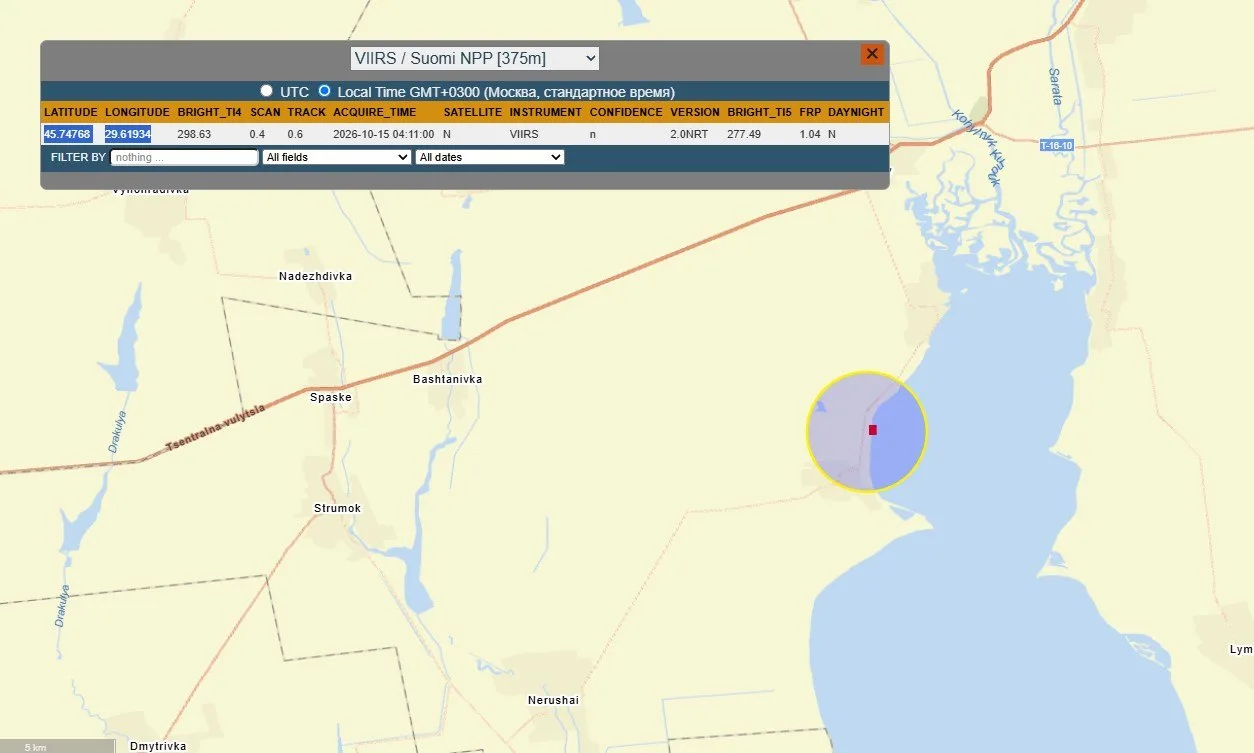
Task: Click the FRP column header
Action: point(810,112)
